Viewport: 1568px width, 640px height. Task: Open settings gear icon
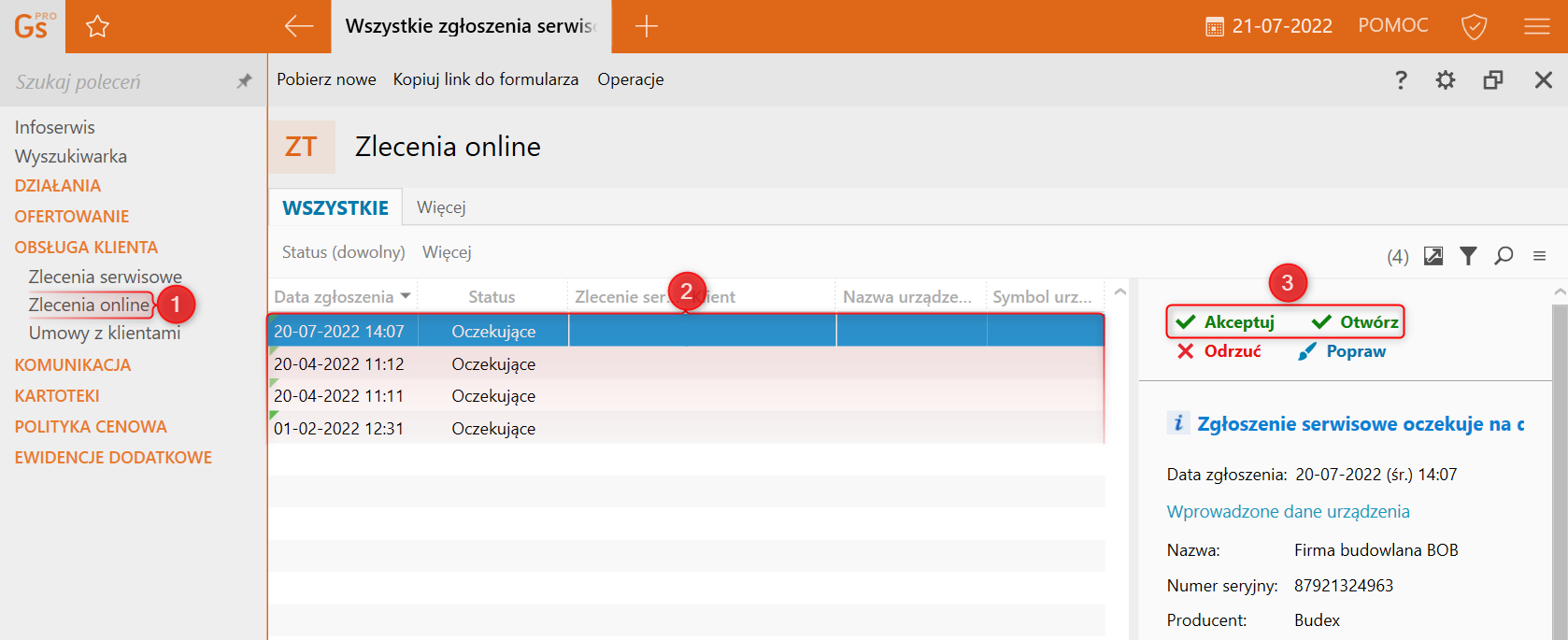tap(1446, 79)
